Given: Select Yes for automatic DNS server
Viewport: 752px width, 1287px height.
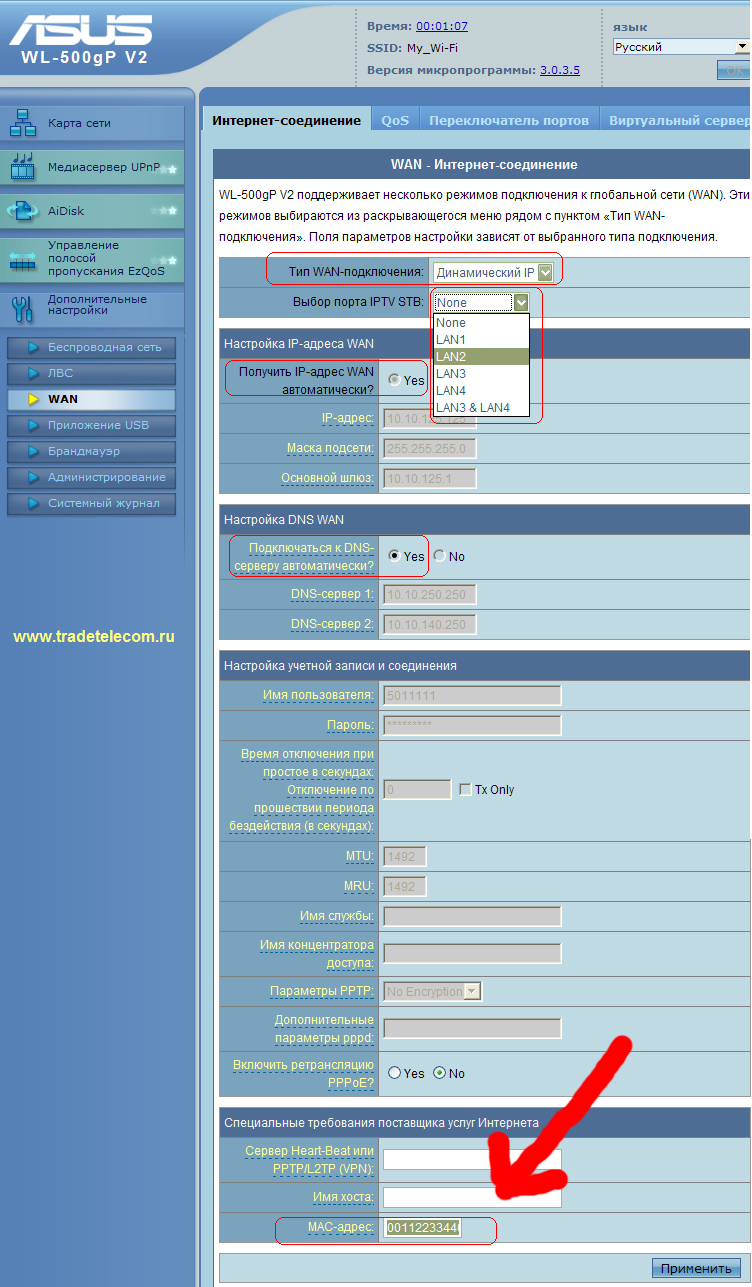Looking at the screenshot, I should [394, 556].
